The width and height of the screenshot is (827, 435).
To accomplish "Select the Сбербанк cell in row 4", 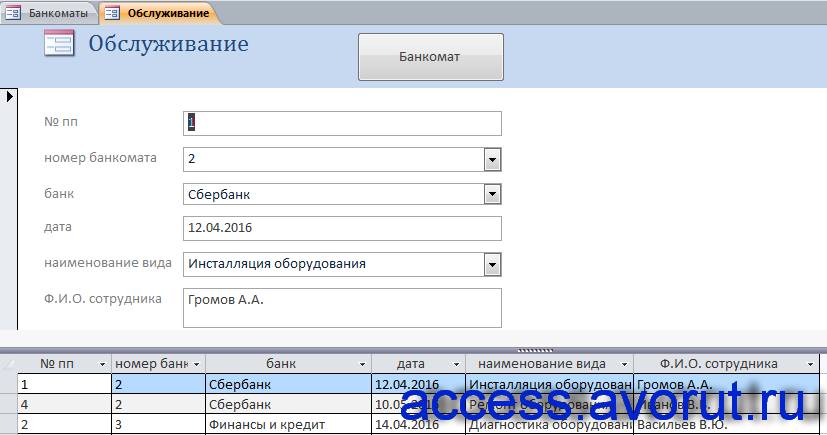I will tap(289, 404).
